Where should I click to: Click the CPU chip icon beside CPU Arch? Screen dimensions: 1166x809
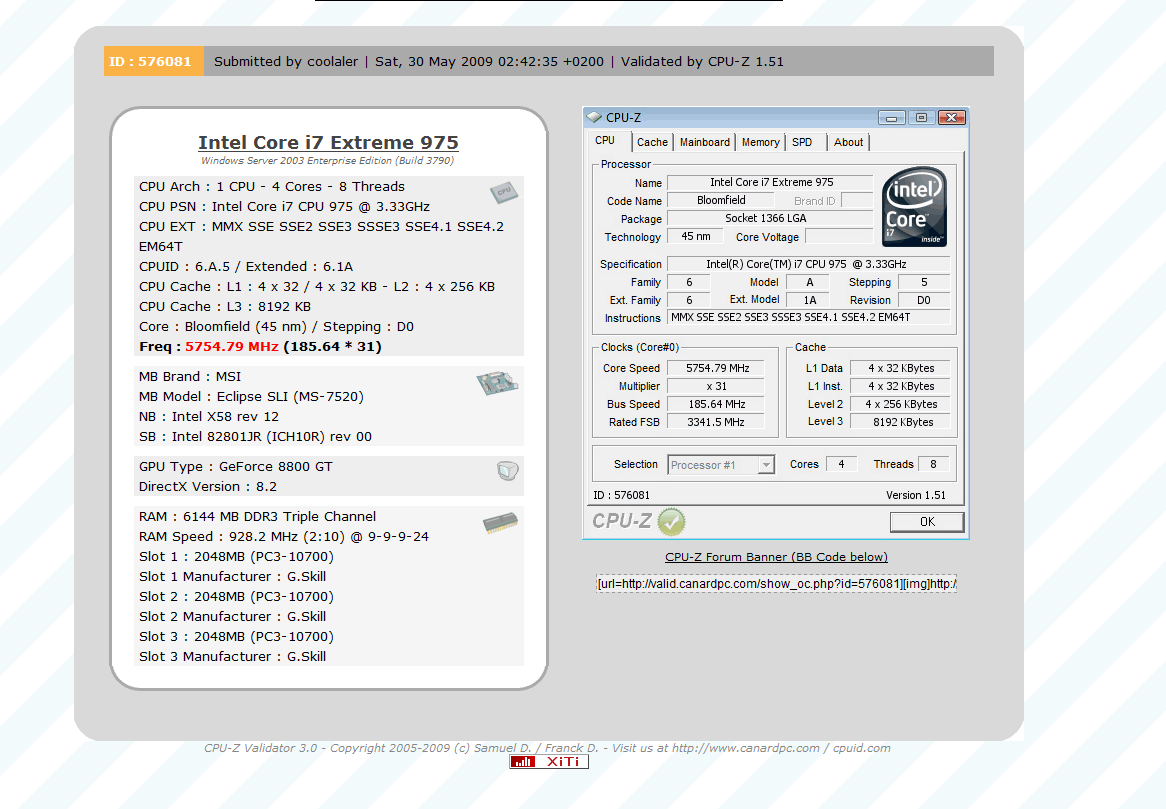click(503, 193)
